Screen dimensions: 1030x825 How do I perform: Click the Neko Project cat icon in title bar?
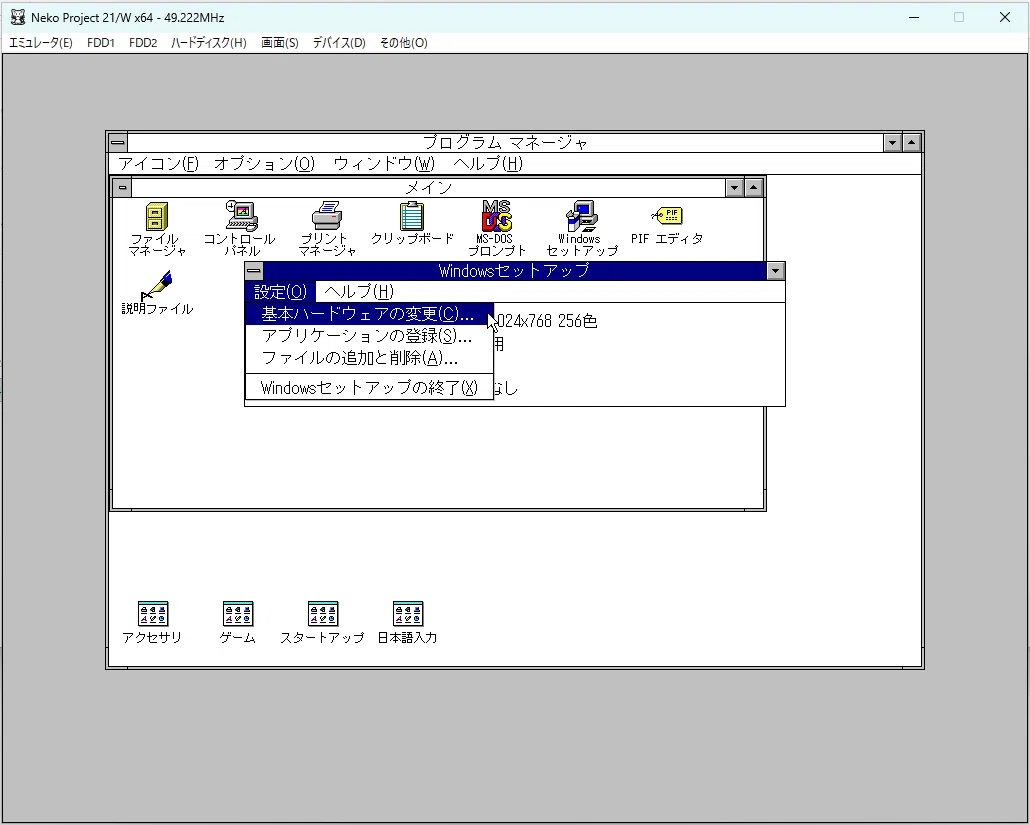pos(18,17)
